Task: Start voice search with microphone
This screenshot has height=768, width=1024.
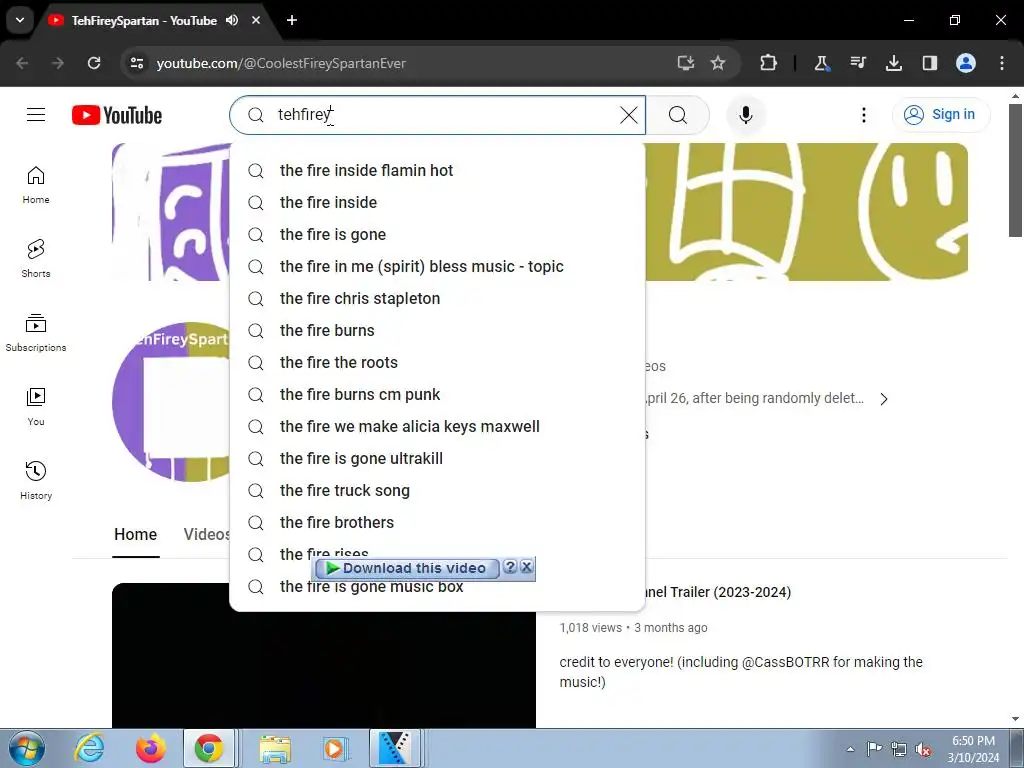Action: [745, 115]
